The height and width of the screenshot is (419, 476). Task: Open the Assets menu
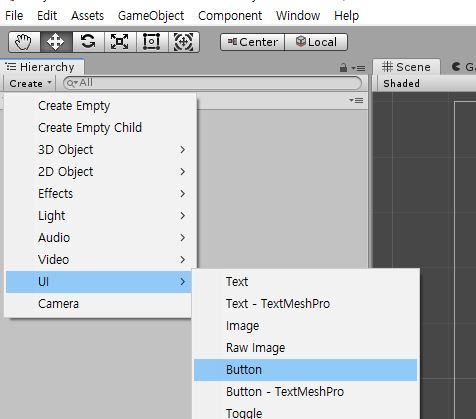88,16
